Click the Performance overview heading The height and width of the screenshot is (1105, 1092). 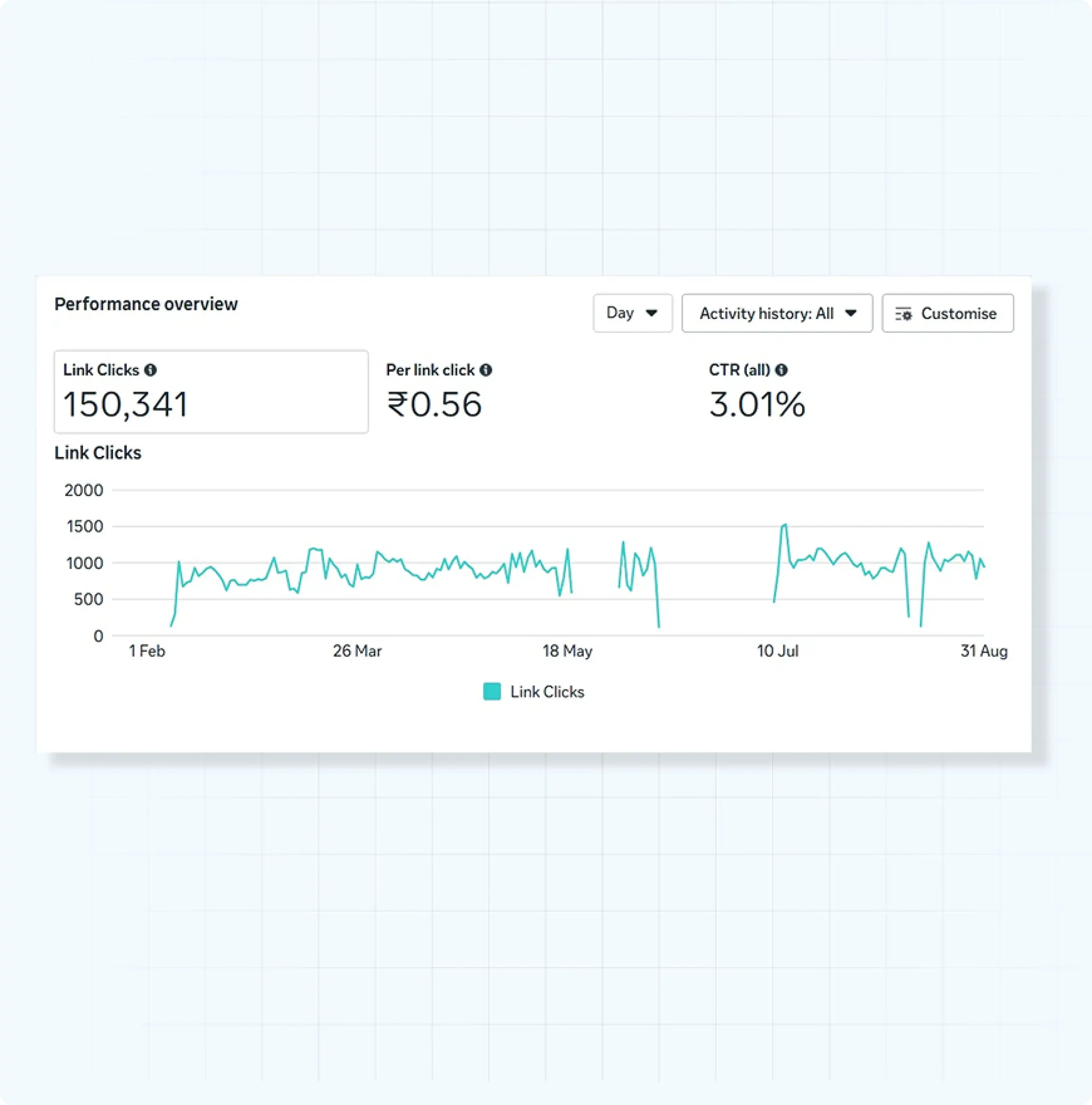tap(146, 304)
